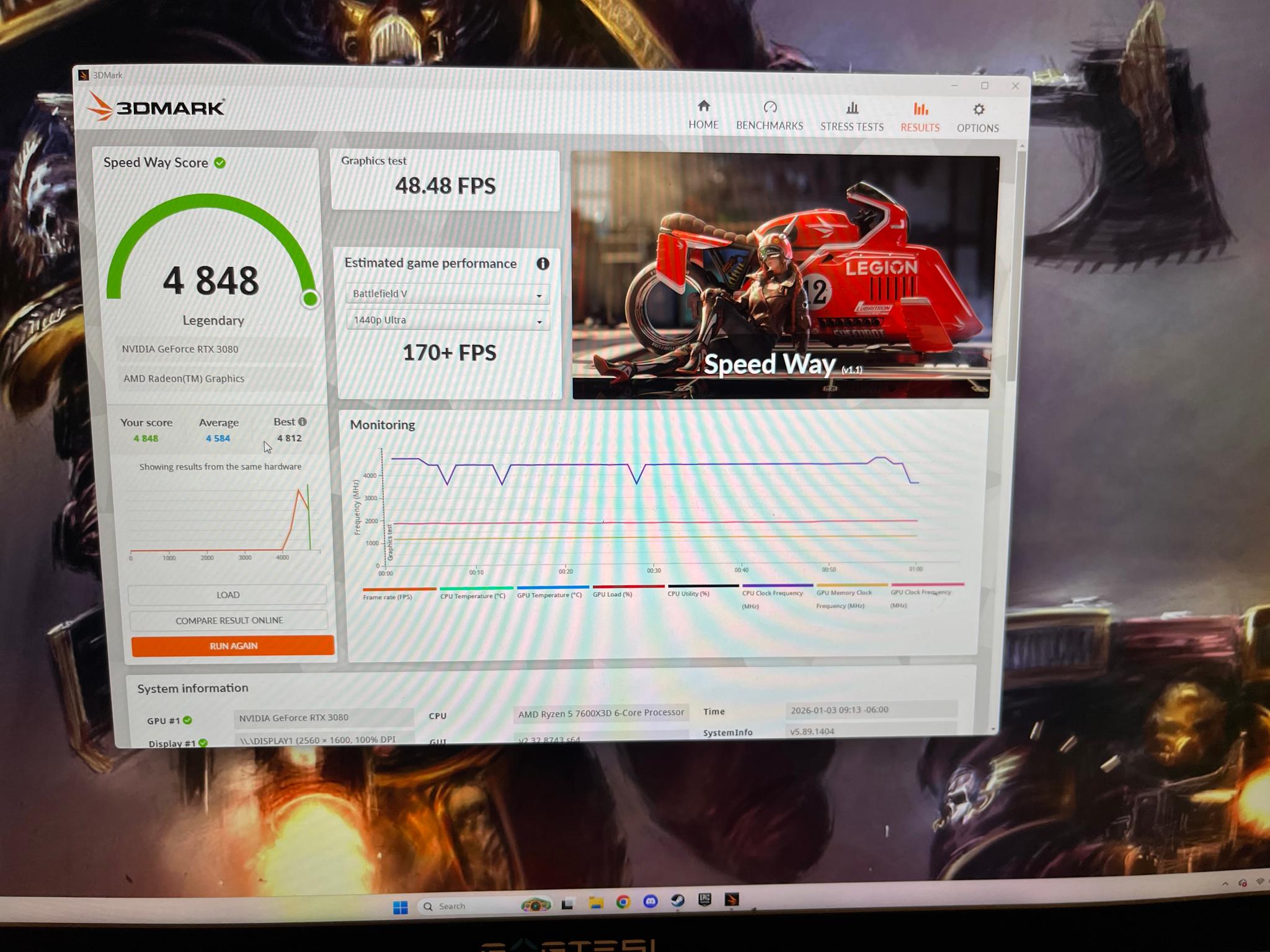The height and width of the screenshot is (952, 1270).
Task: Open Estimated game performance info icon
Action: [x=543, y=264]
